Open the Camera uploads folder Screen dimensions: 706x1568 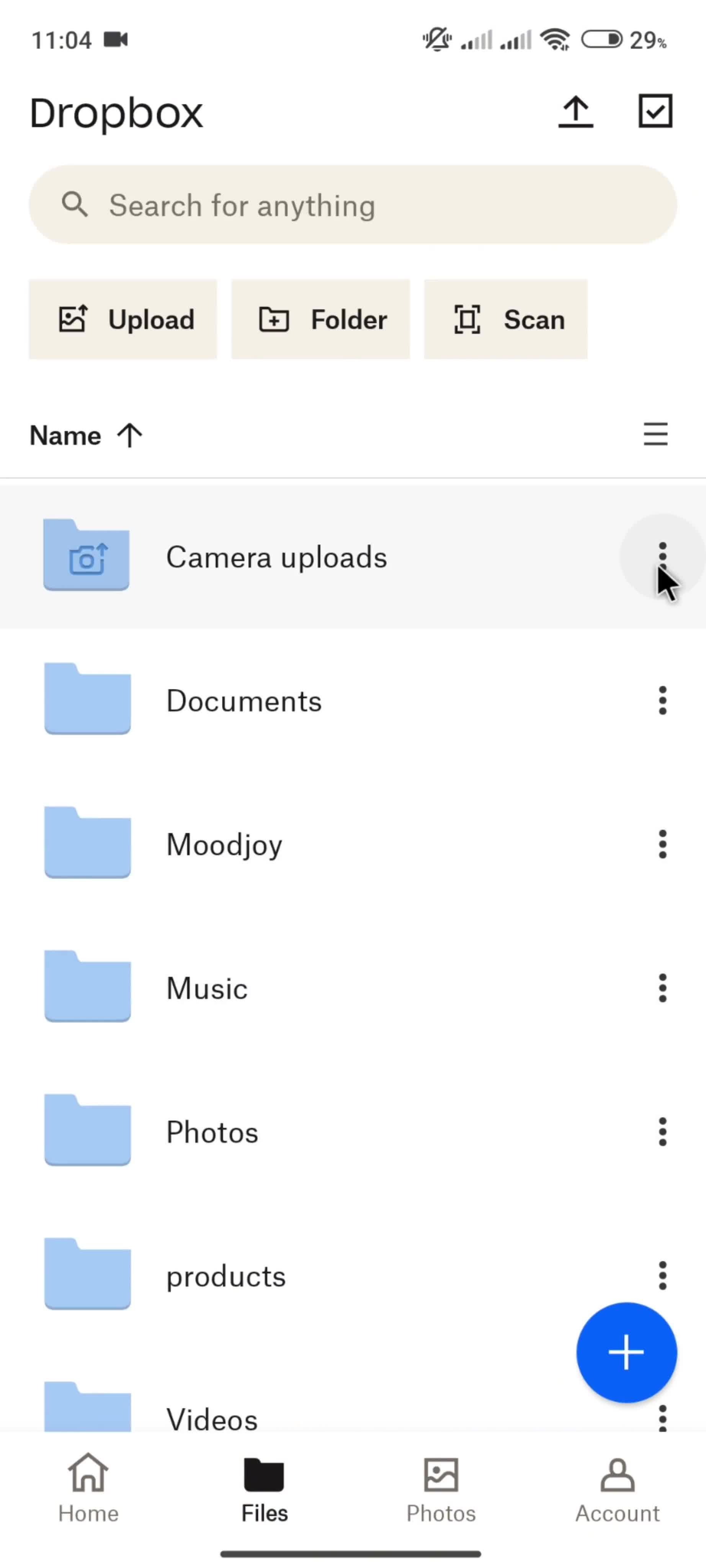click(276, 557)
